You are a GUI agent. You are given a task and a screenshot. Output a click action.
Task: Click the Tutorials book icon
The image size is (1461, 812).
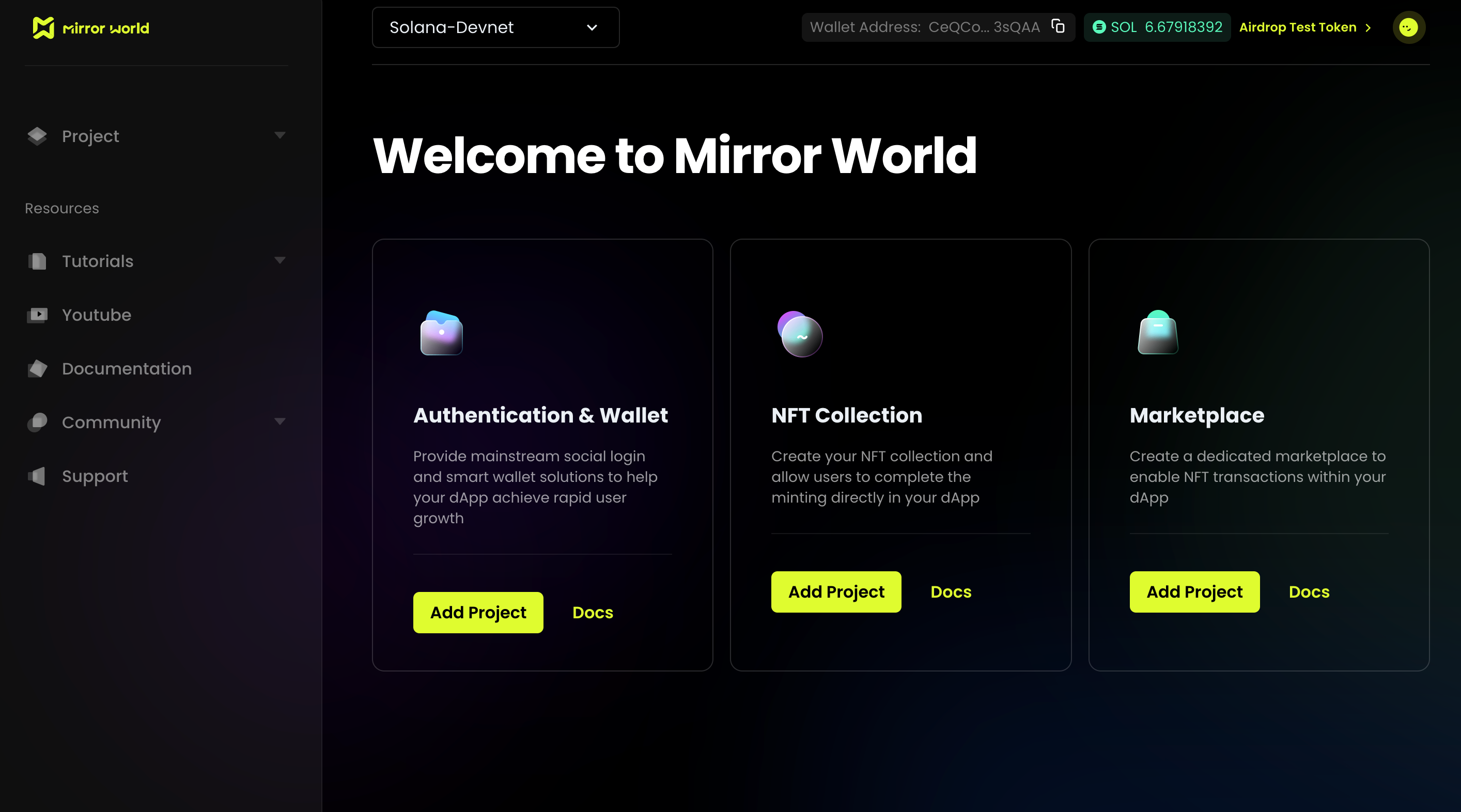[37, 261]
